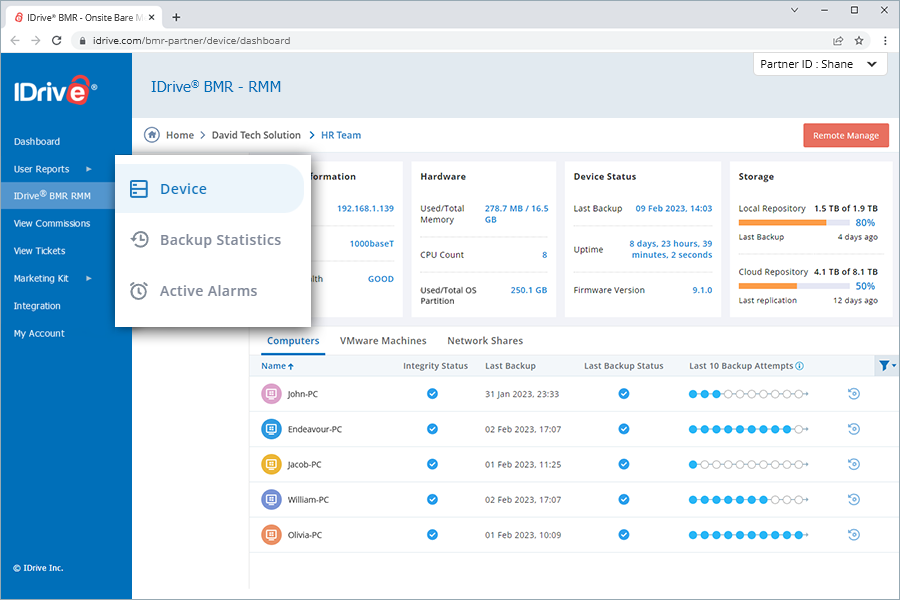The height and width of the screenshot is (600, 900).
Task: Select the Device icon in flyout menu
Action: pyautogui.click(x=139, y=189)
